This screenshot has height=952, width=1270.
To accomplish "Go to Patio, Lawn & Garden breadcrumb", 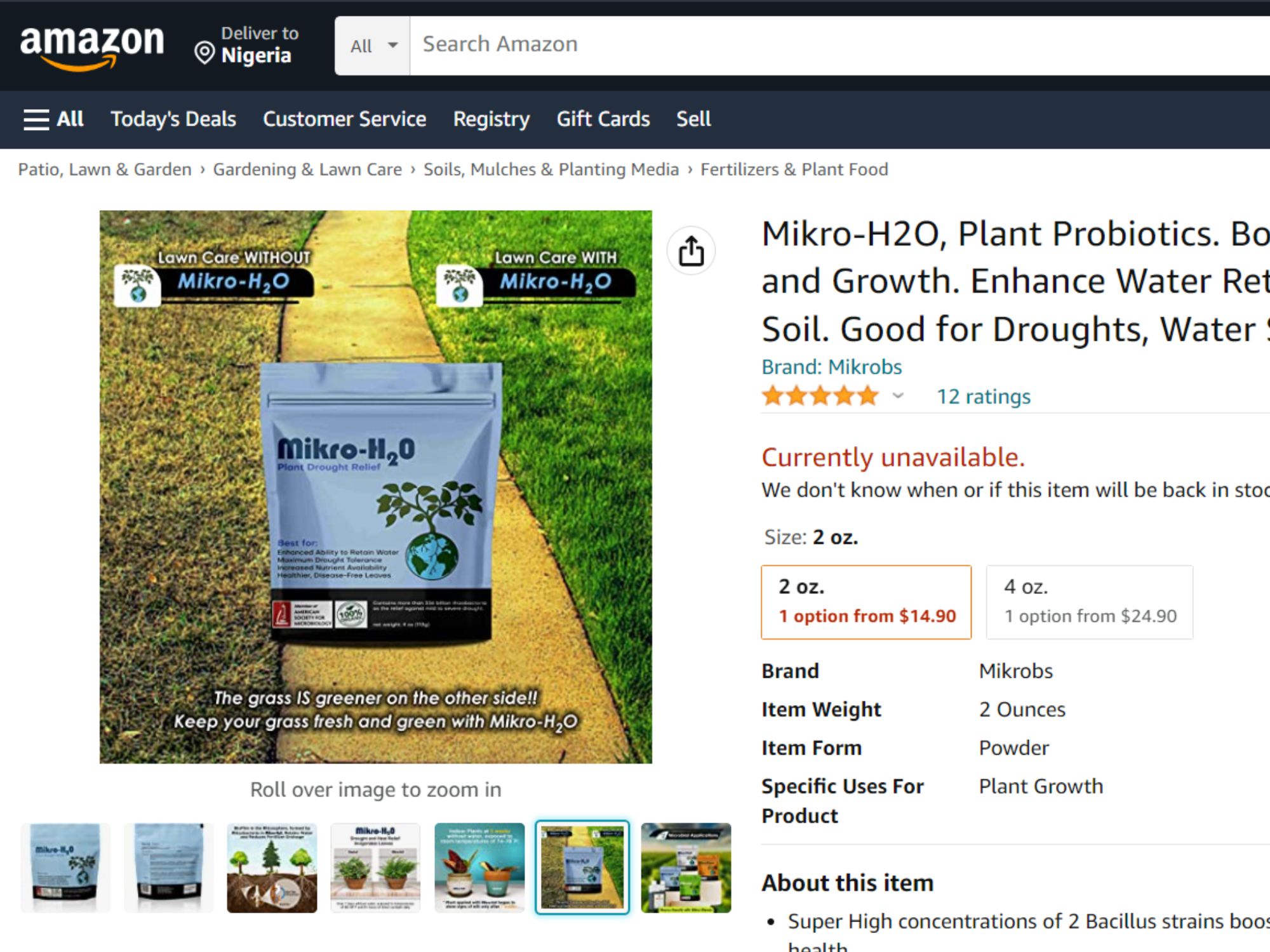I will click(105, 169).
